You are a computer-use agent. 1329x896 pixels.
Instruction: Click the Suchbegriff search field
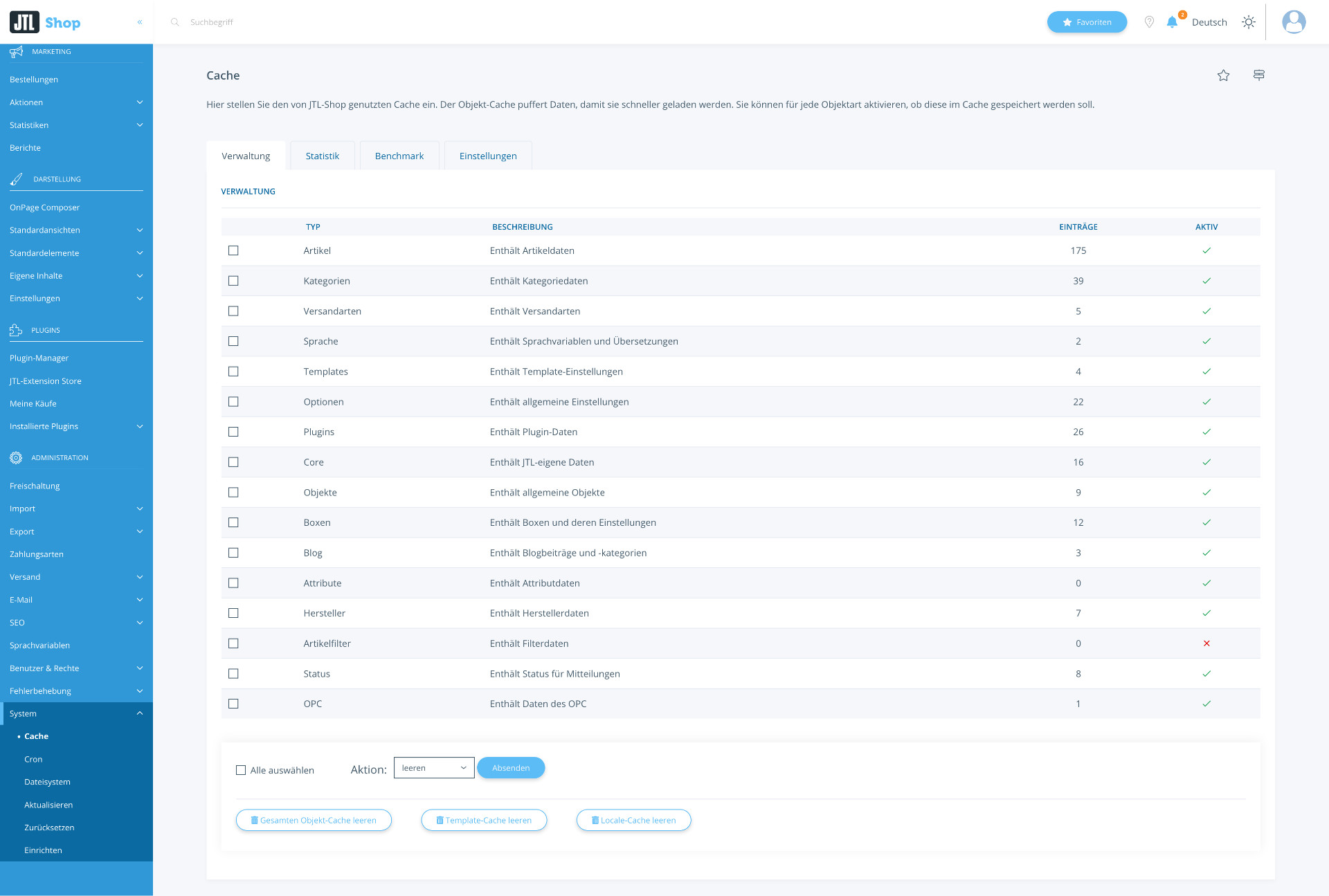tap(212, 22)
